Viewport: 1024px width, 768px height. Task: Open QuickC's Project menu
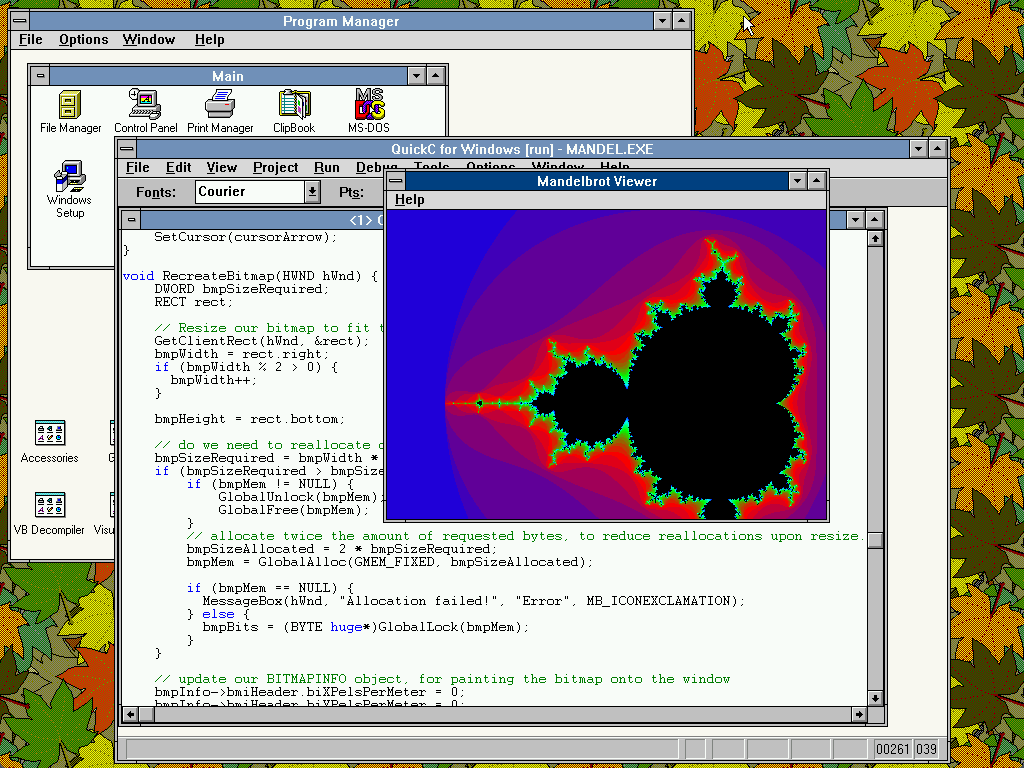tap(276, 168)
